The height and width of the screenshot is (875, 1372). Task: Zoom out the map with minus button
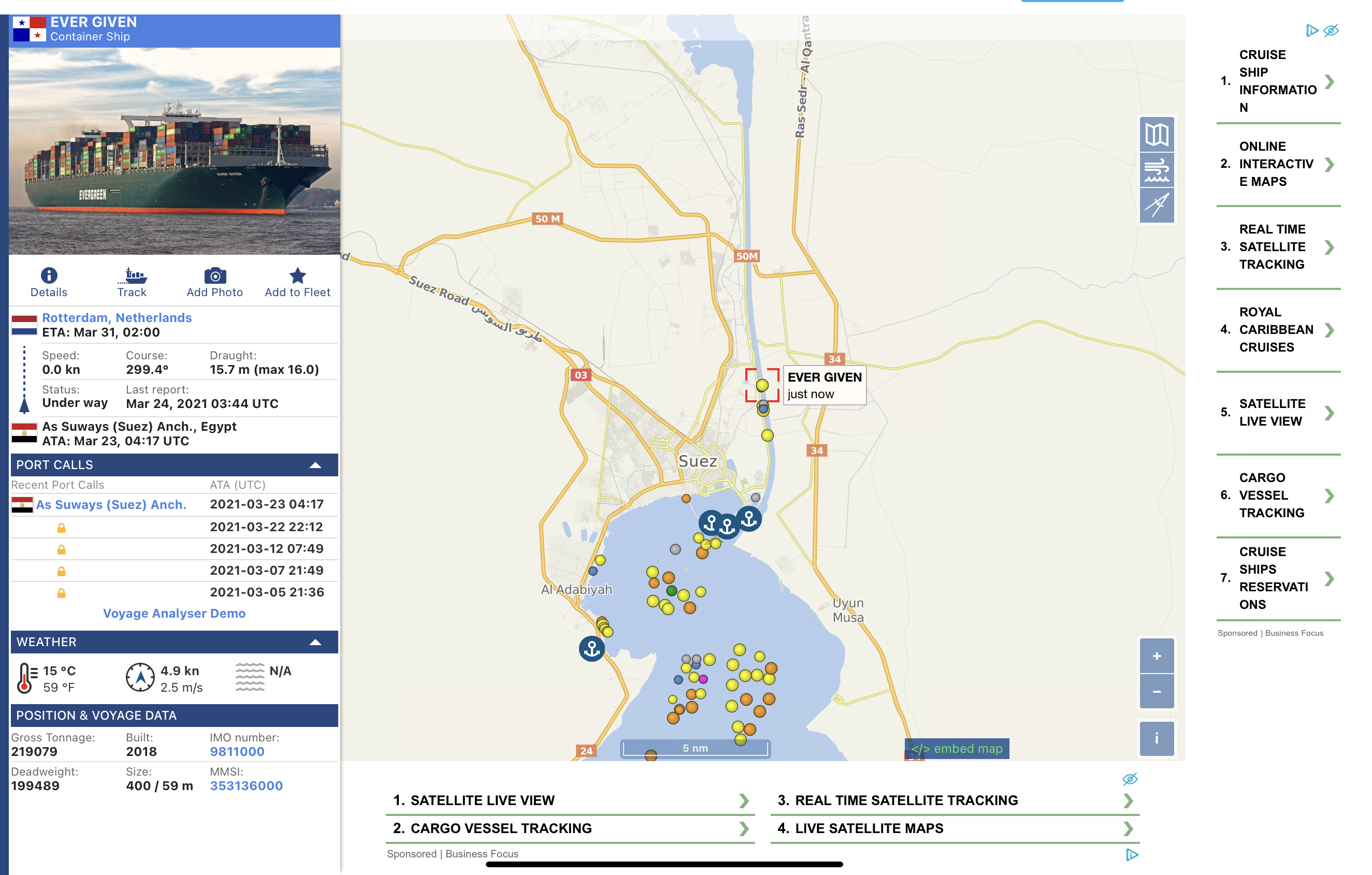[x=1157, y=692]
